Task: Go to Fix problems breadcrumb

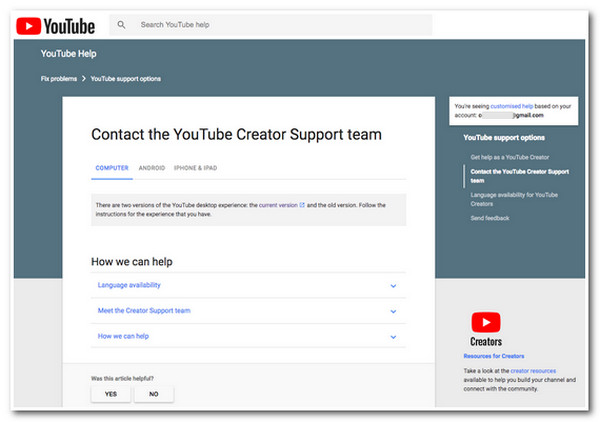Action: coord(59,79)
